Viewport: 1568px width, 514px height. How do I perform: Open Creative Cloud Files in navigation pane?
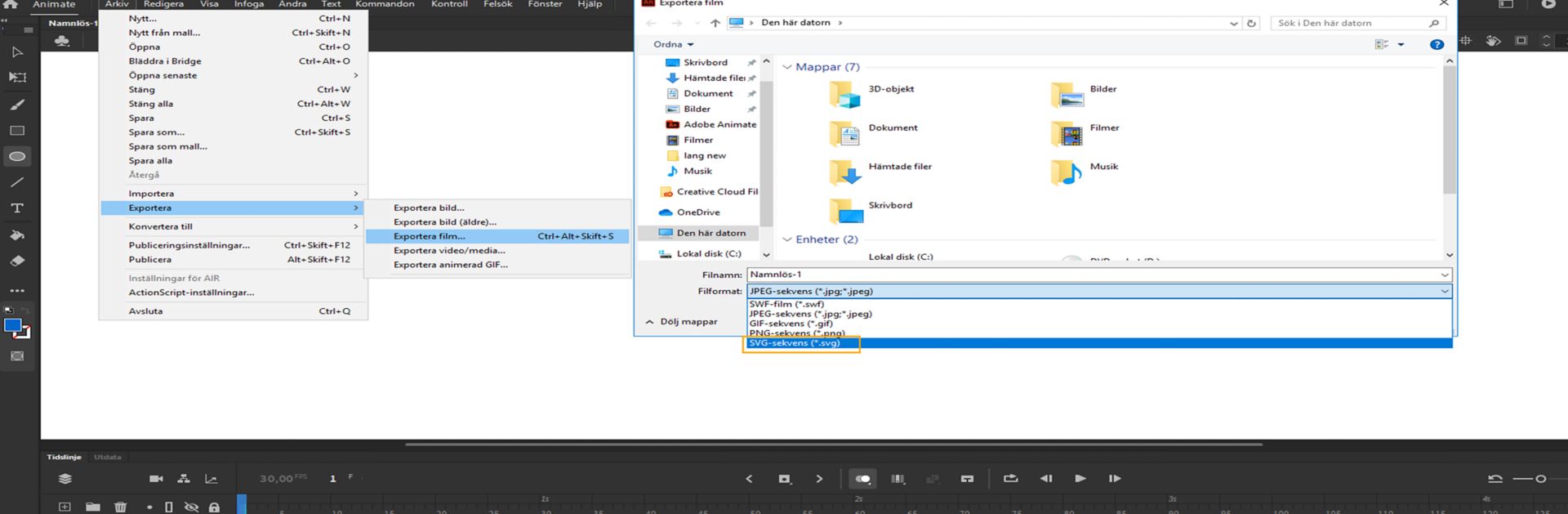[708, 192]
